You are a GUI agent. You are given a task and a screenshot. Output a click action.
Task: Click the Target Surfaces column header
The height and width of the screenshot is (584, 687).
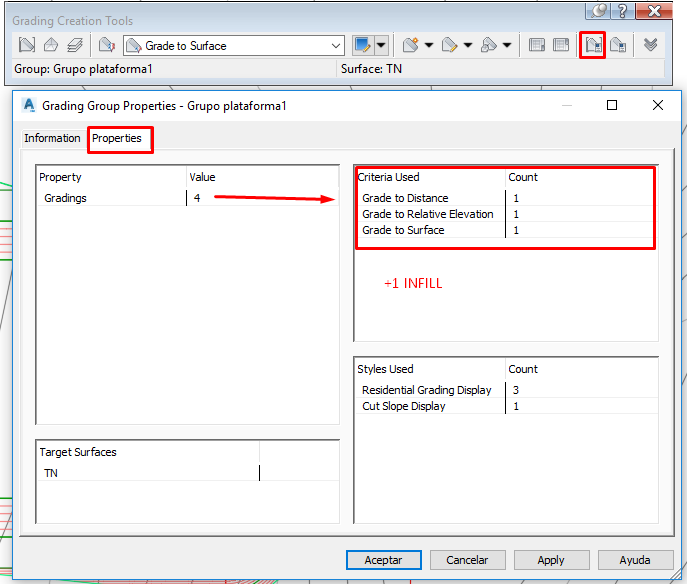148,452
